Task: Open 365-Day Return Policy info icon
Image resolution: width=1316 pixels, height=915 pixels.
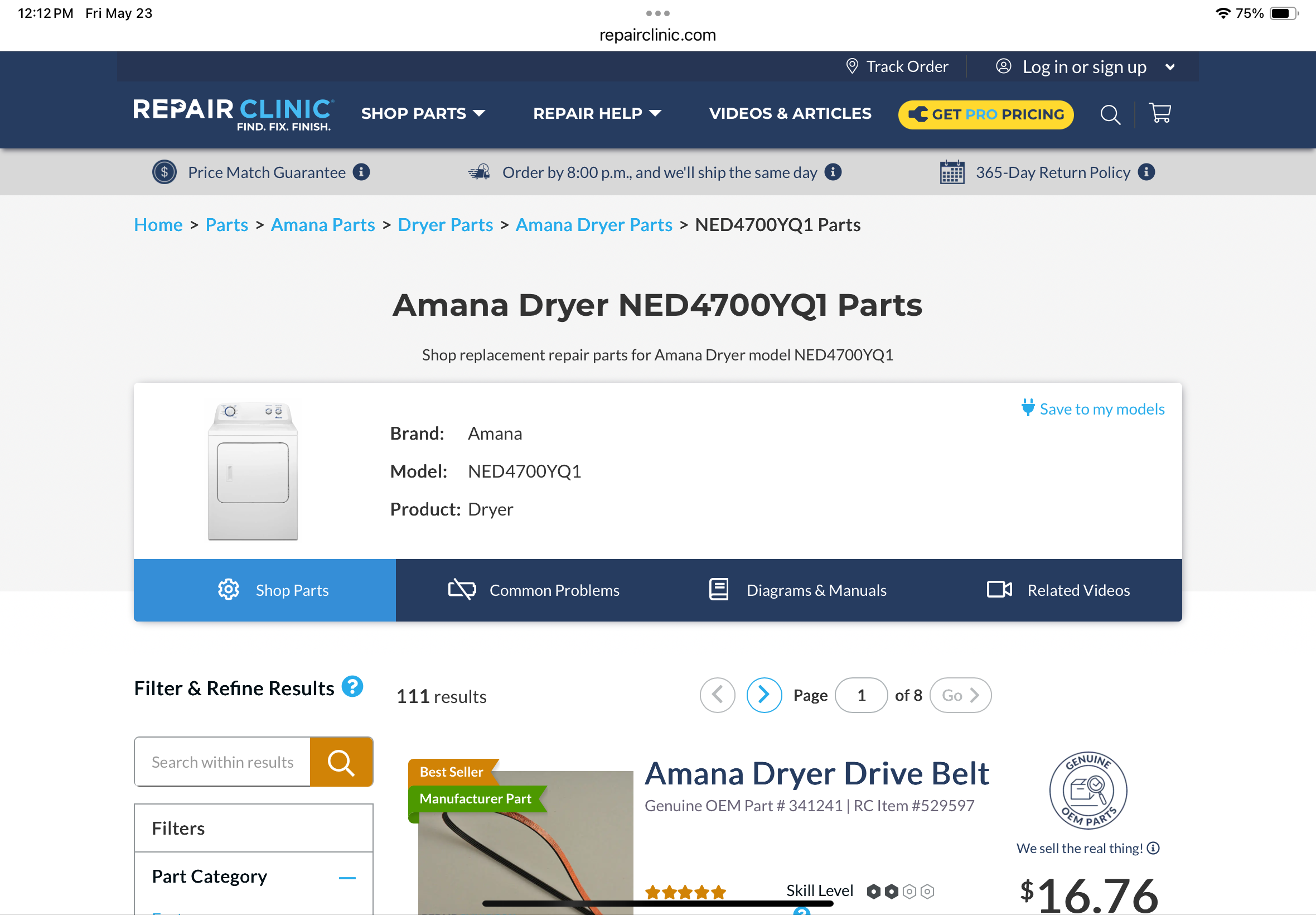Action: tap(1146, 172)
